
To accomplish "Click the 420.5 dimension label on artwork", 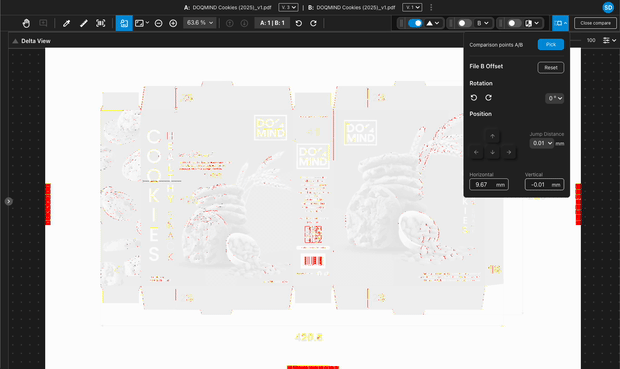I will [x=308, y=337].
